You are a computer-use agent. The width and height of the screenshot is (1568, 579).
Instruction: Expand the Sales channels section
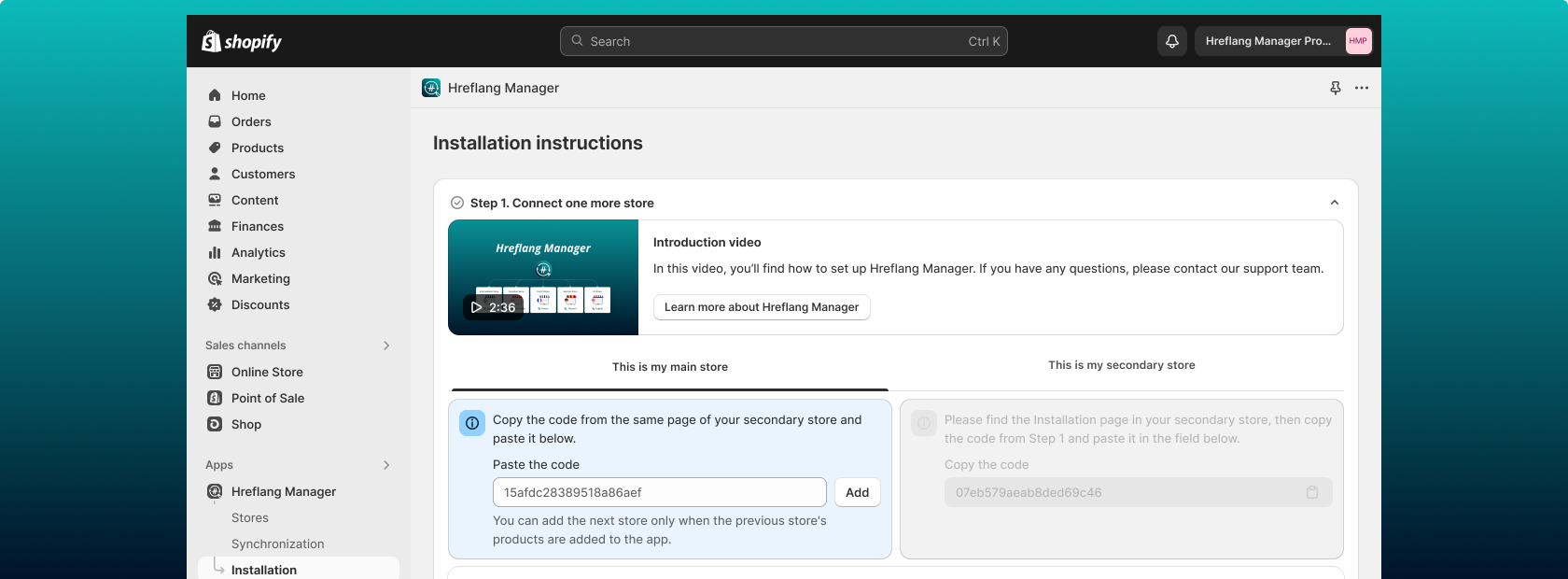click(386, 346)
